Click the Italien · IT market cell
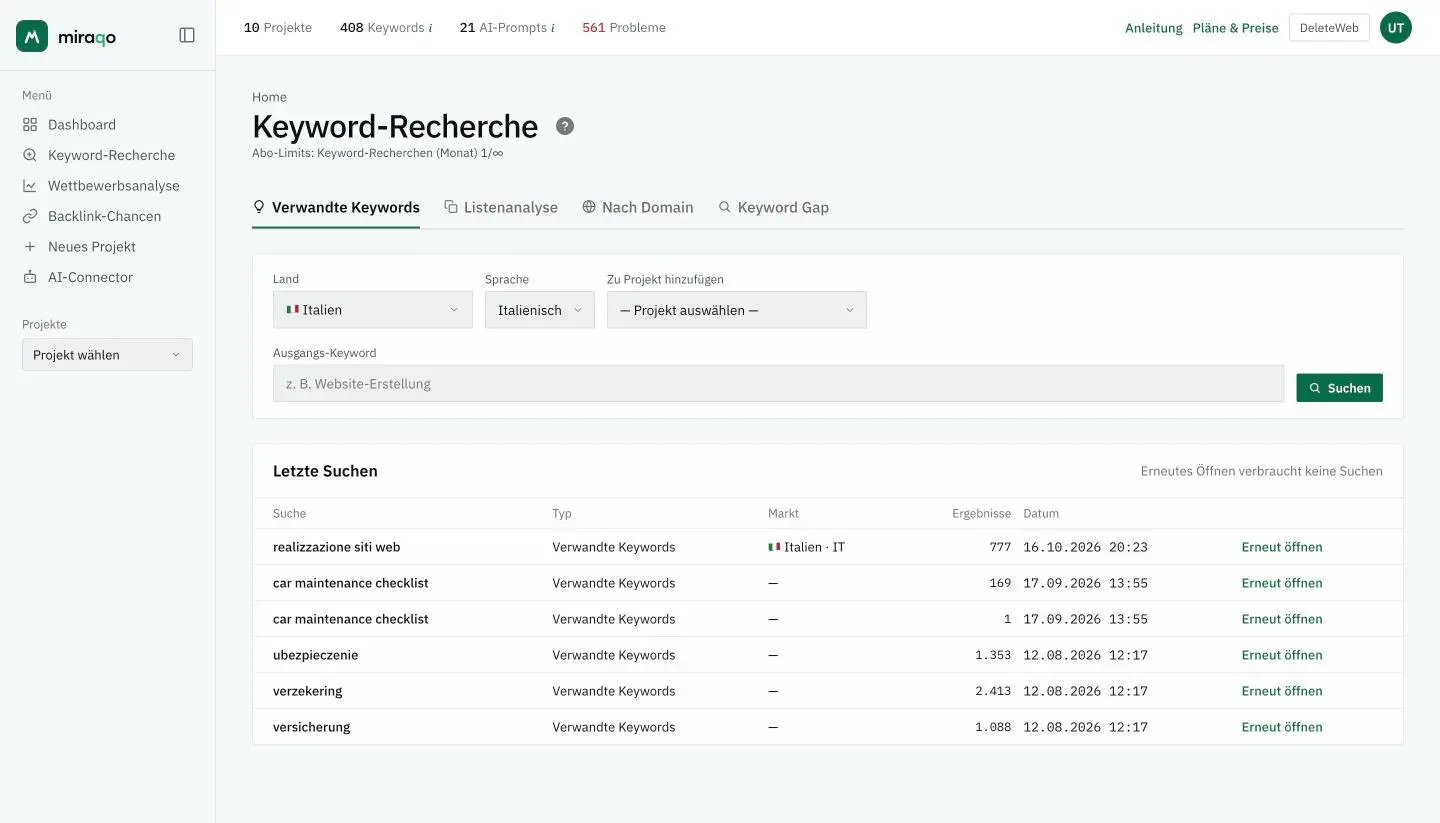 [806, 547]
